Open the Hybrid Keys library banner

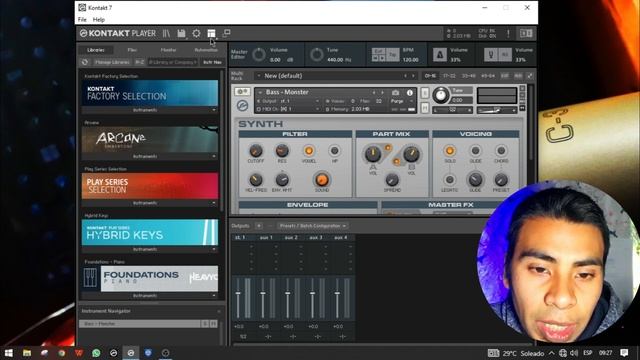click(150, 232)
